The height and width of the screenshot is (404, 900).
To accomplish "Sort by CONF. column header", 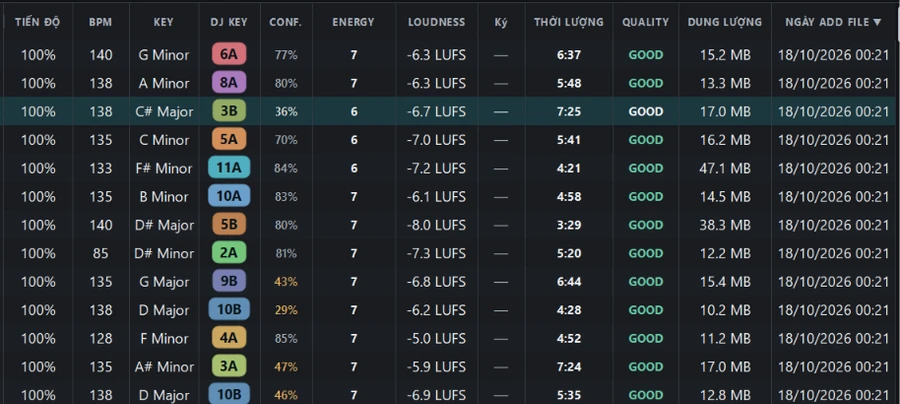I will click(x=286, y=22).
